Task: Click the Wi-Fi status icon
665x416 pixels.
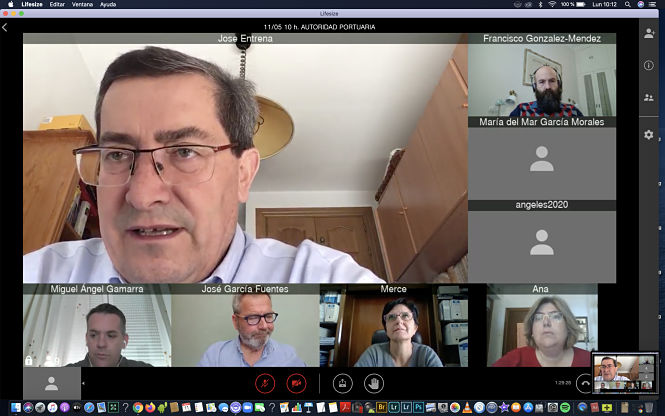Action: [551, 5]
